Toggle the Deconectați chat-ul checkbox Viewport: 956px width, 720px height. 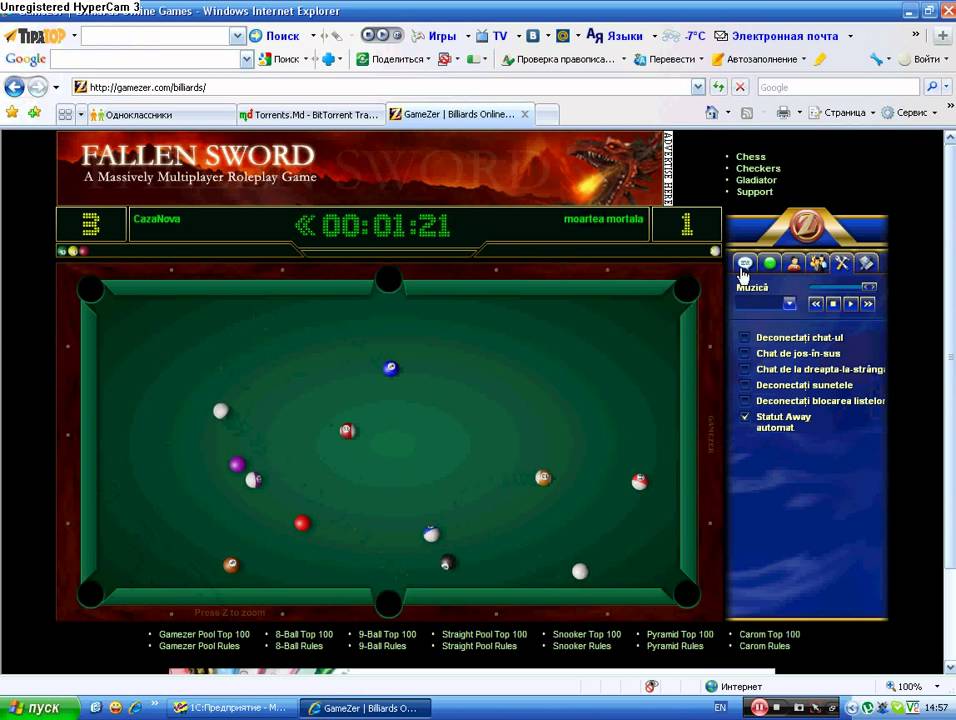click(x=744, y=337)
